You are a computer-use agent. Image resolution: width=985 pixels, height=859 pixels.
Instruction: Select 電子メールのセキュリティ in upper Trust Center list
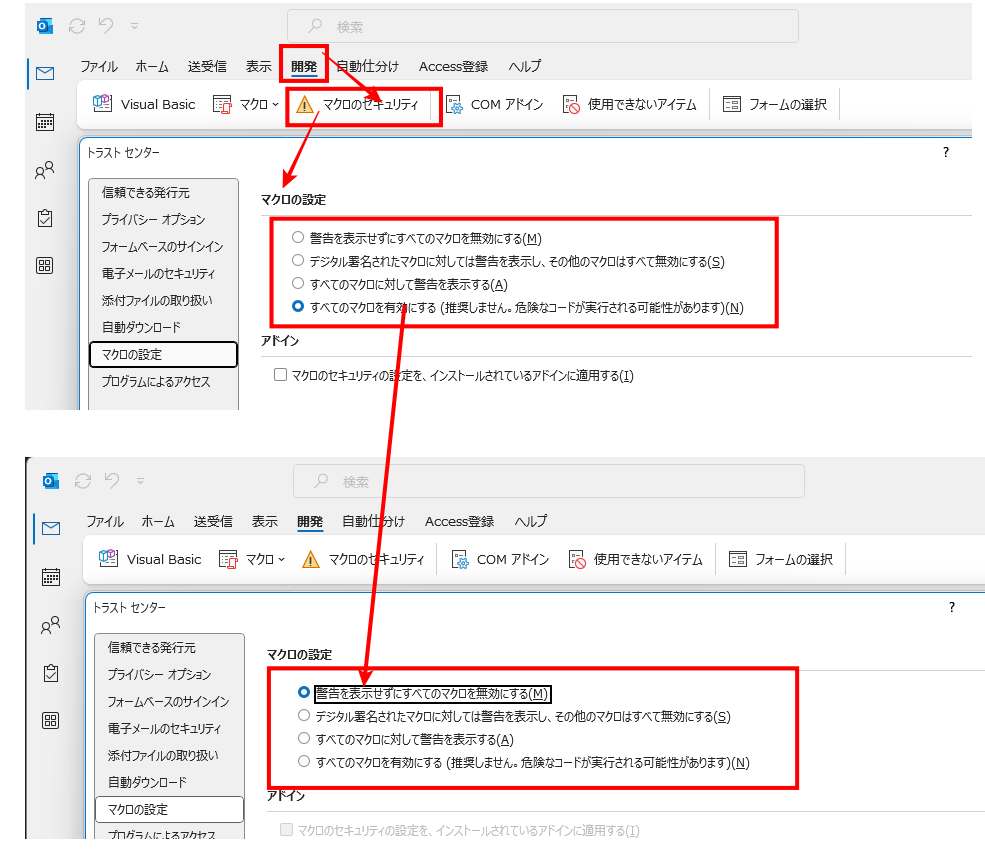[157, 273]
